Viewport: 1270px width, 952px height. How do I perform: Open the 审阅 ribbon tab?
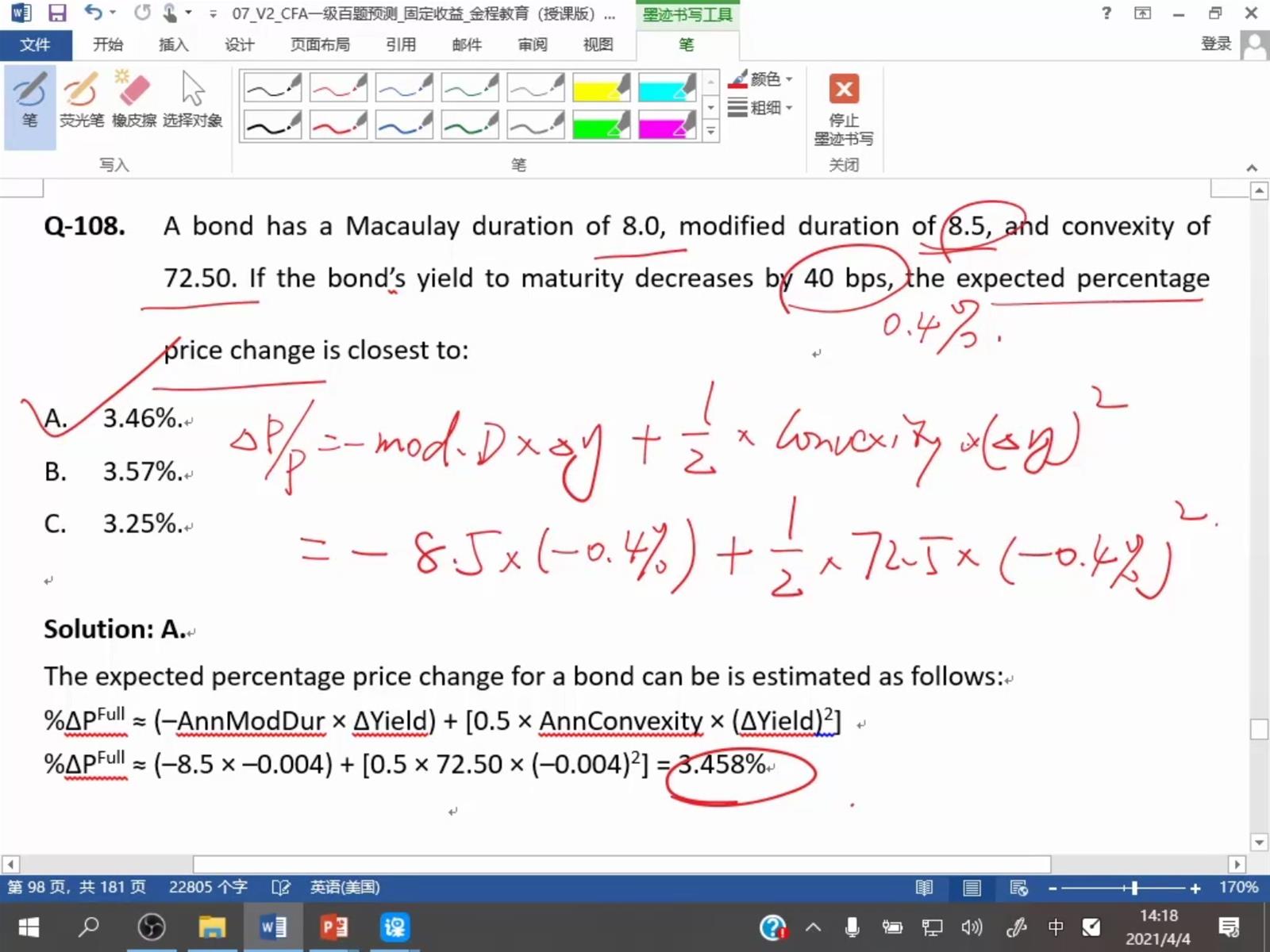coord(533,44)
